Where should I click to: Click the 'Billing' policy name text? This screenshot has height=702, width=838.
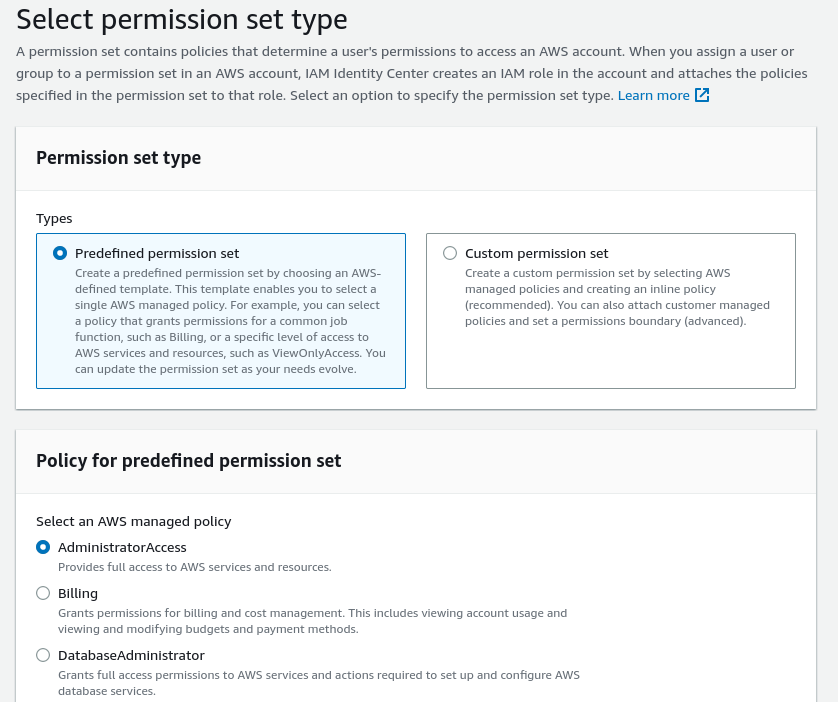(x=78, y=593)
